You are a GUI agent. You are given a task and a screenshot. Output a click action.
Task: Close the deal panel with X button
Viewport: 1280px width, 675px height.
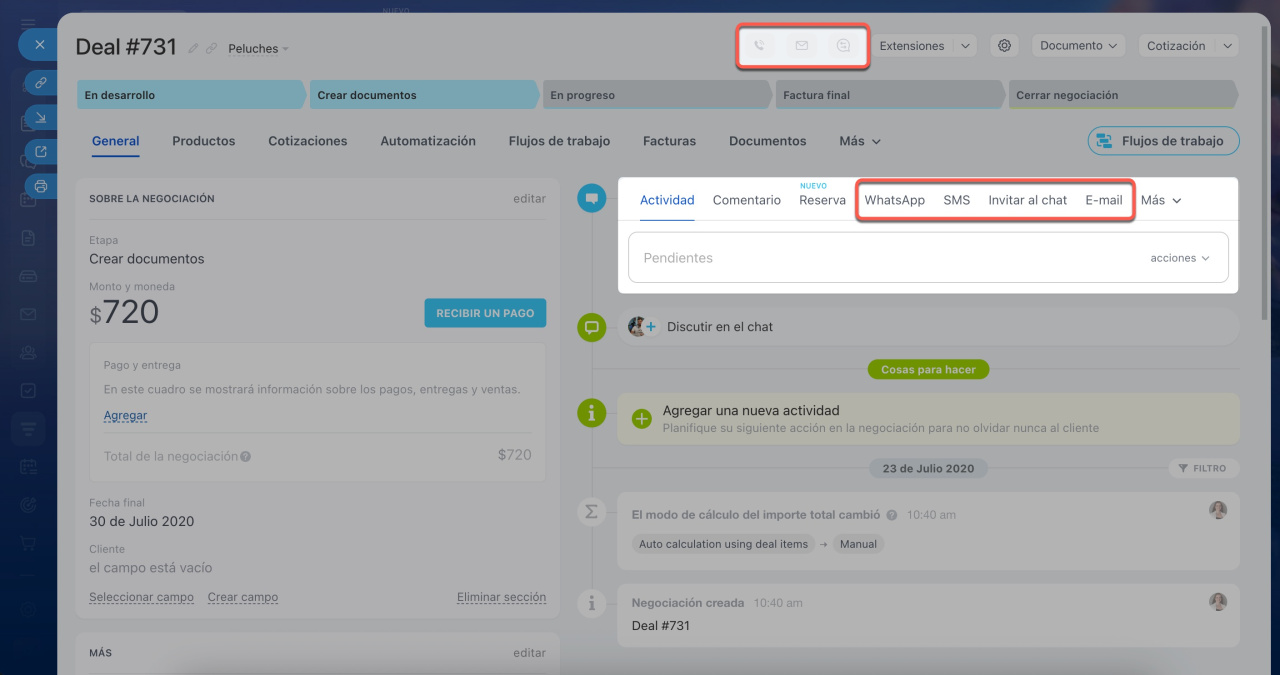tap(40, 45)
